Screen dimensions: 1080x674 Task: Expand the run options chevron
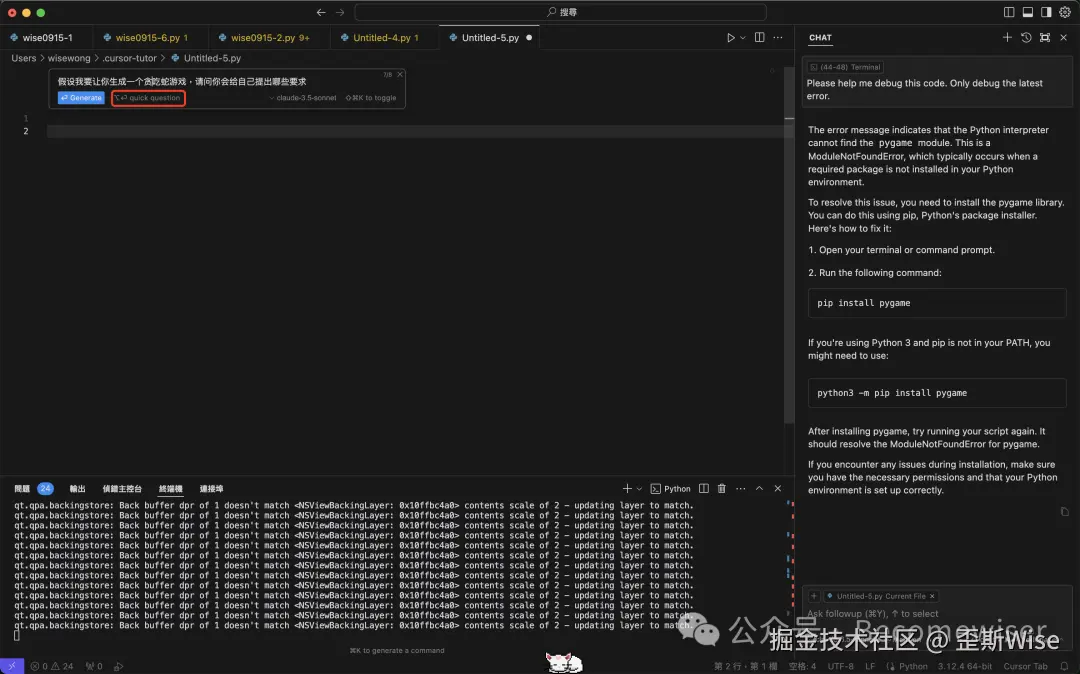point(742,38)
